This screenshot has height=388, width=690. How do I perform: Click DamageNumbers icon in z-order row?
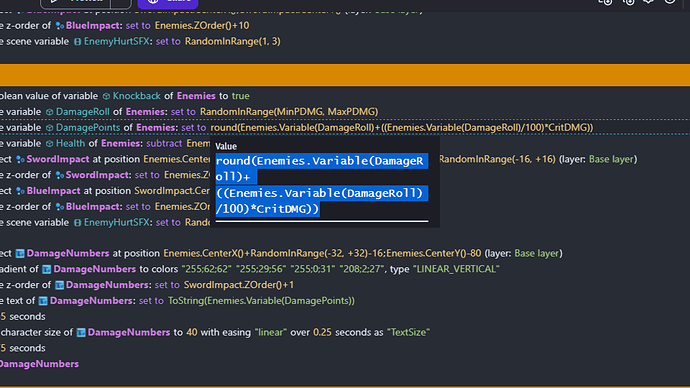59,286
